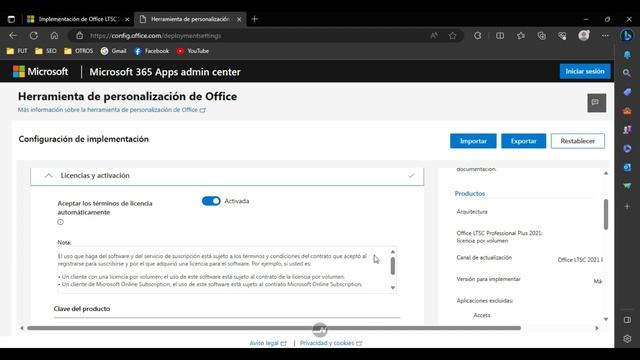Screen dimensions: 640x360
Task: Open the Browser essentials heart icon
Action: tap(562, 36)
